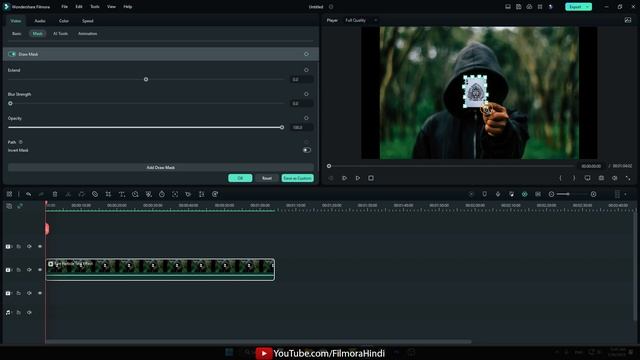
Task: Select the text tool in the timeline toolbar
Action: 122,194
